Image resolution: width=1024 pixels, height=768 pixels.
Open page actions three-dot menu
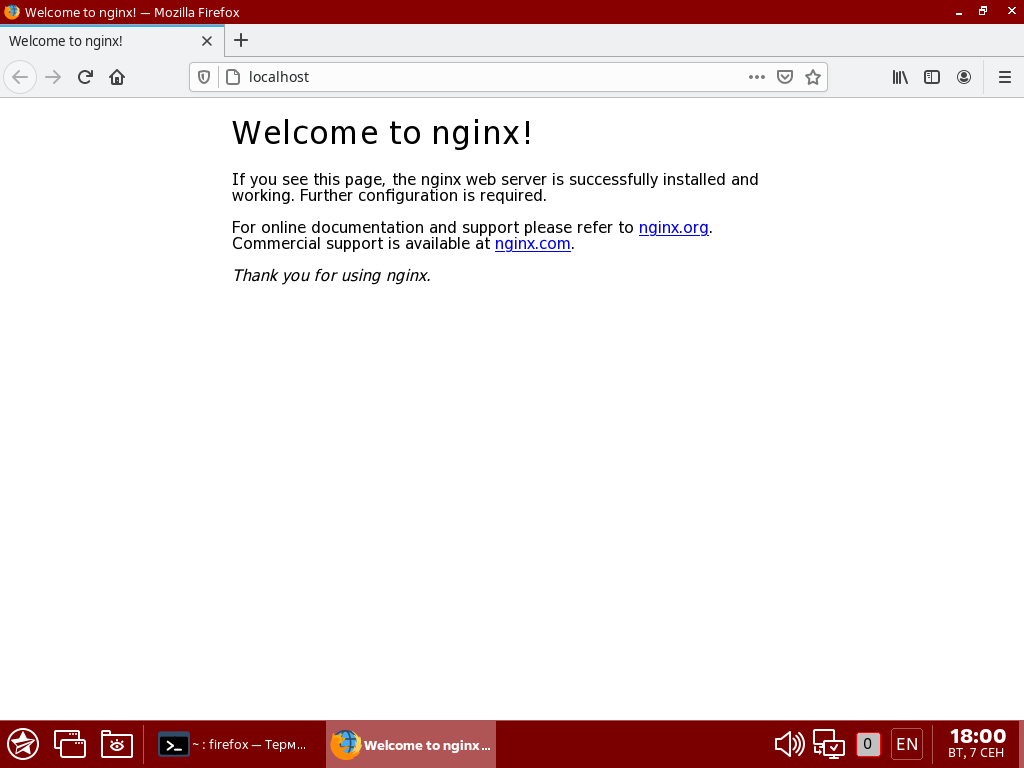pos(757,77)
